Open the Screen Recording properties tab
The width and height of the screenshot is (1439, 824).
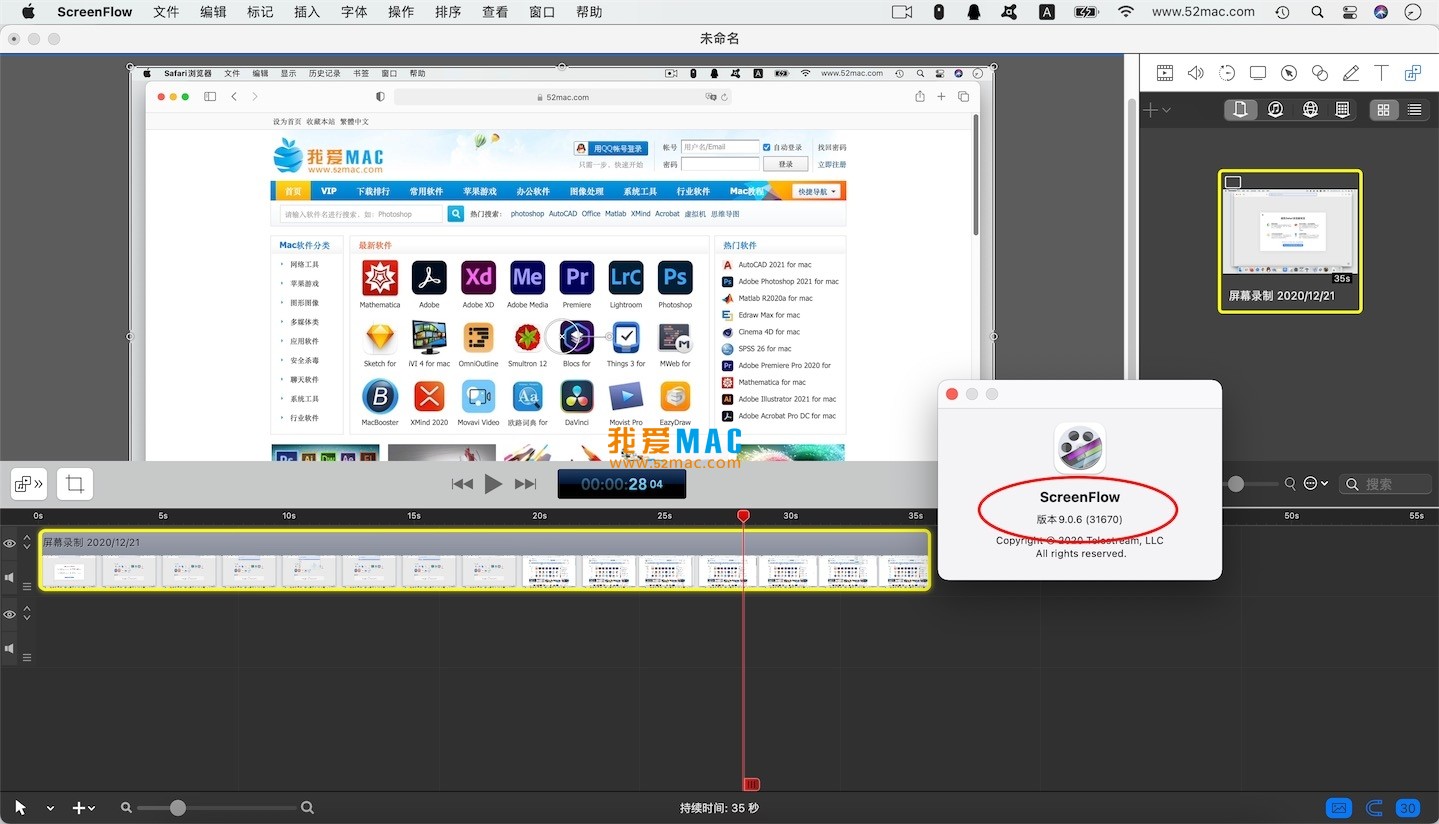point(1258,73)
